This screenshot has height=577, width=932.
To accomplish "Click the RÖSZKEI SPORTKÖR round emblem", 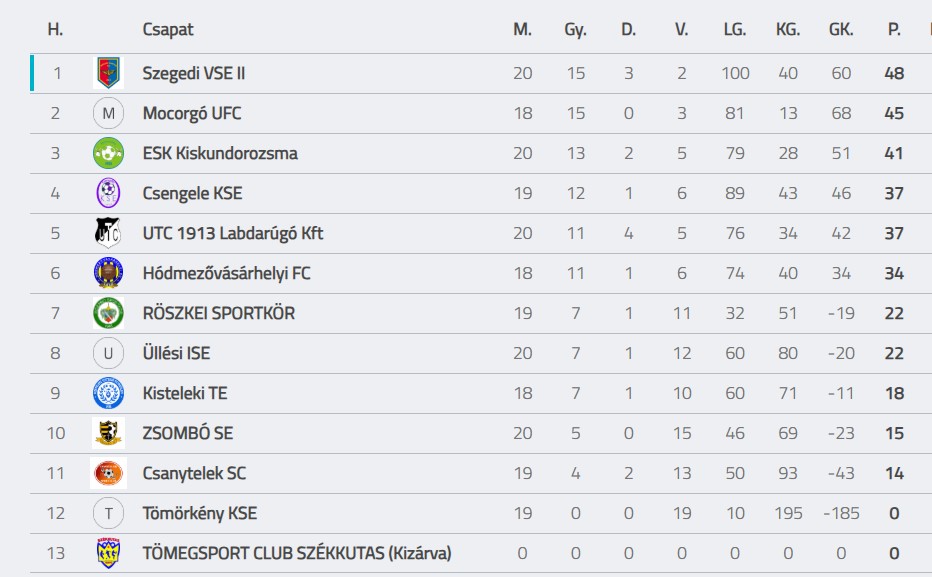I will tap(108, 313).
